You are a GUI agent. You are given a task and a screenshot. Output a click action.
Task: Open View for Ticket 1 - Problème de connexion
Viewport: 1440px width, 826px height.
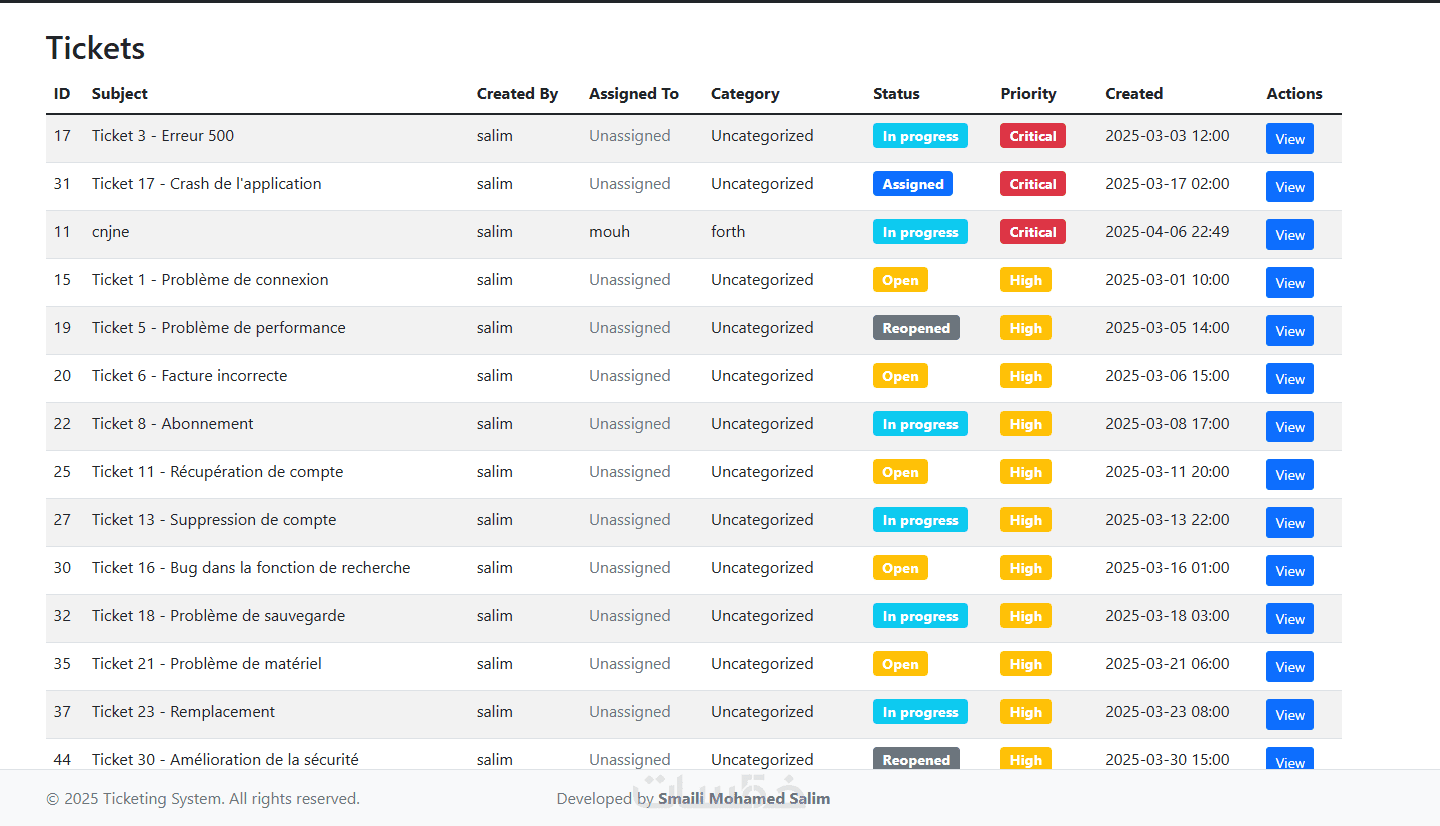(1289, 283)
